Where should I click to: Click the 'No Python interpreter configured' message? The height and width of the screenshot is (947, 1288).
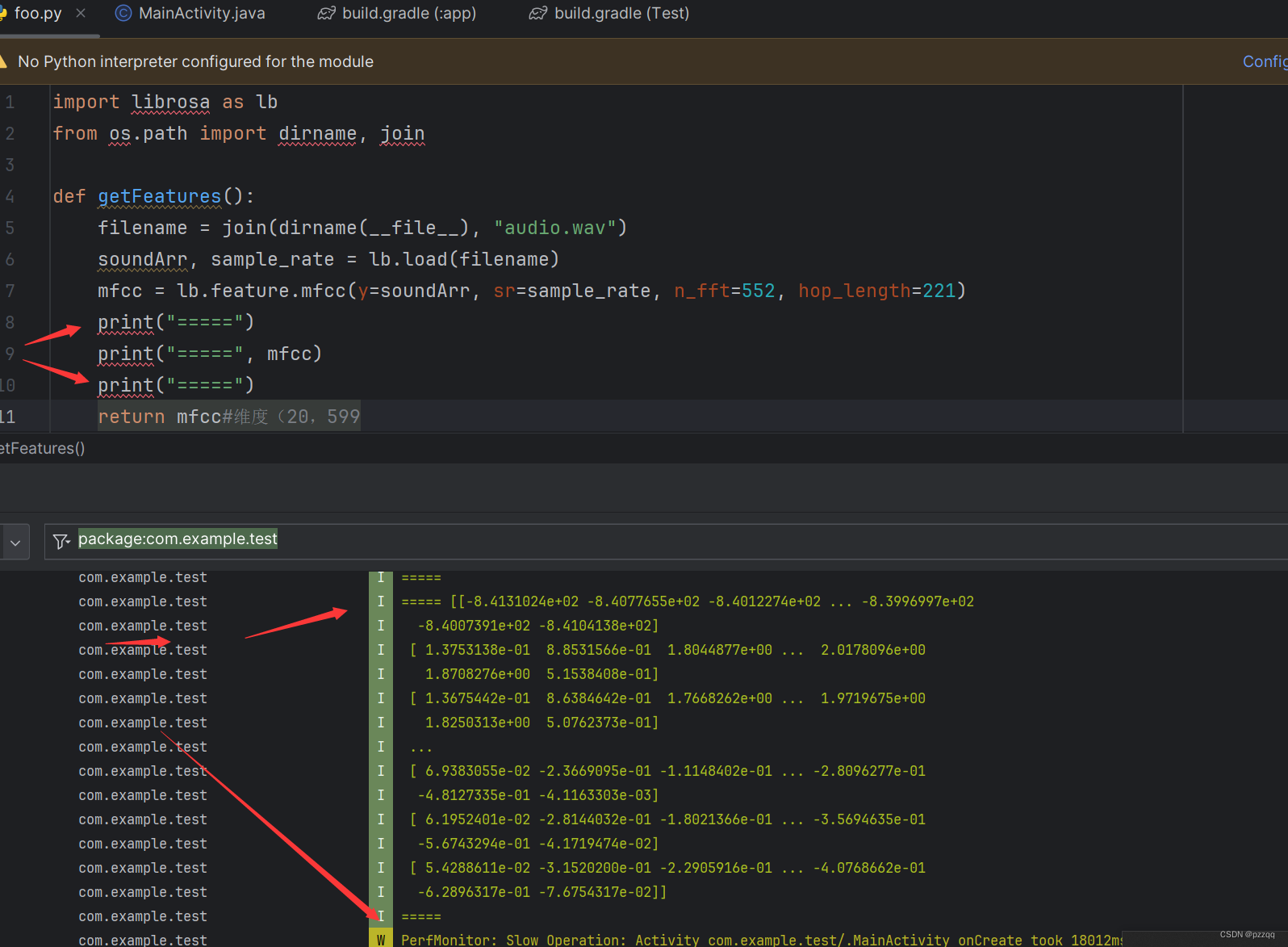click(x=195, y=62)
